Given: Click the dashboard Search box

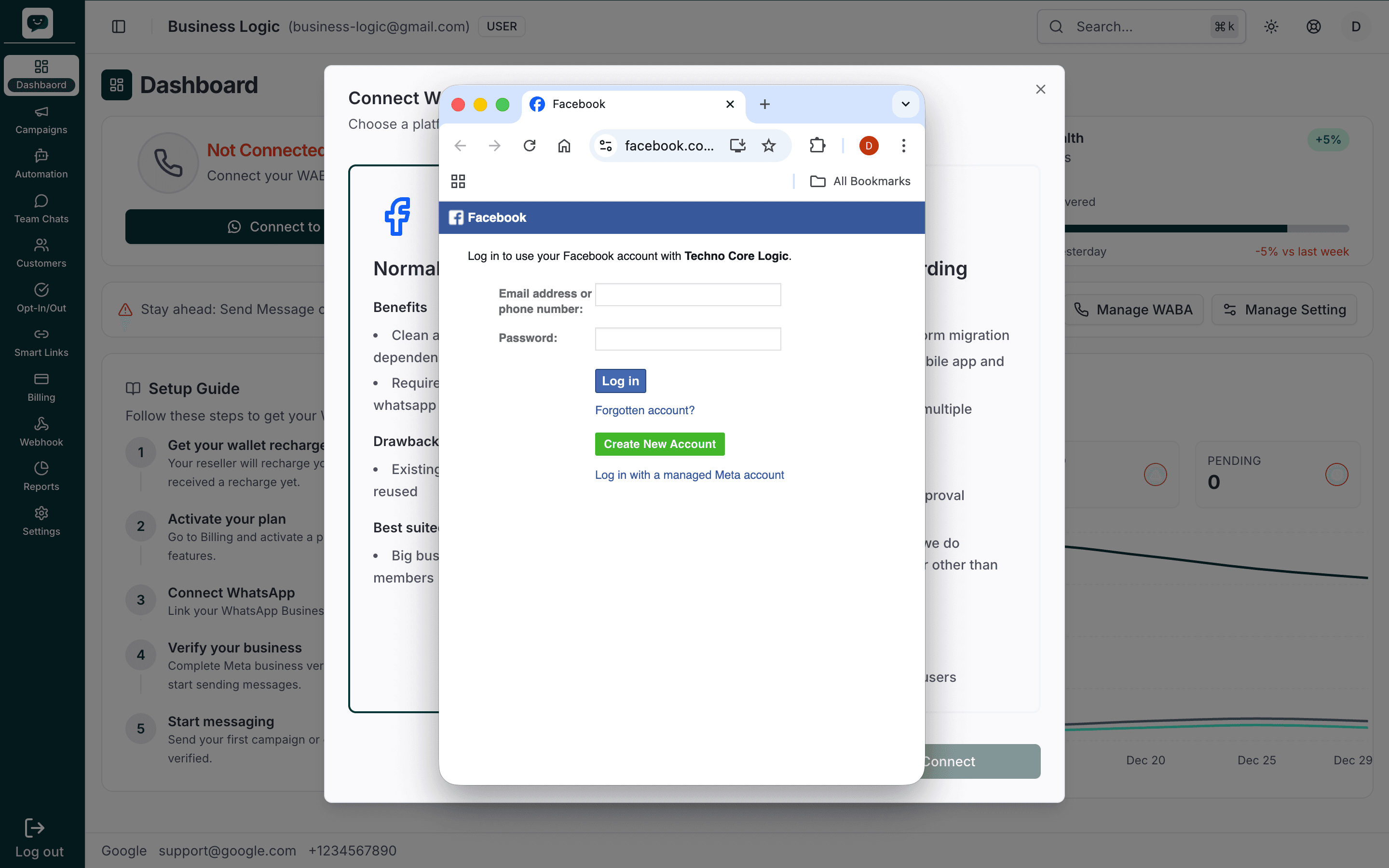Looking at the screenshot, I should click(x=1141, y=27).
